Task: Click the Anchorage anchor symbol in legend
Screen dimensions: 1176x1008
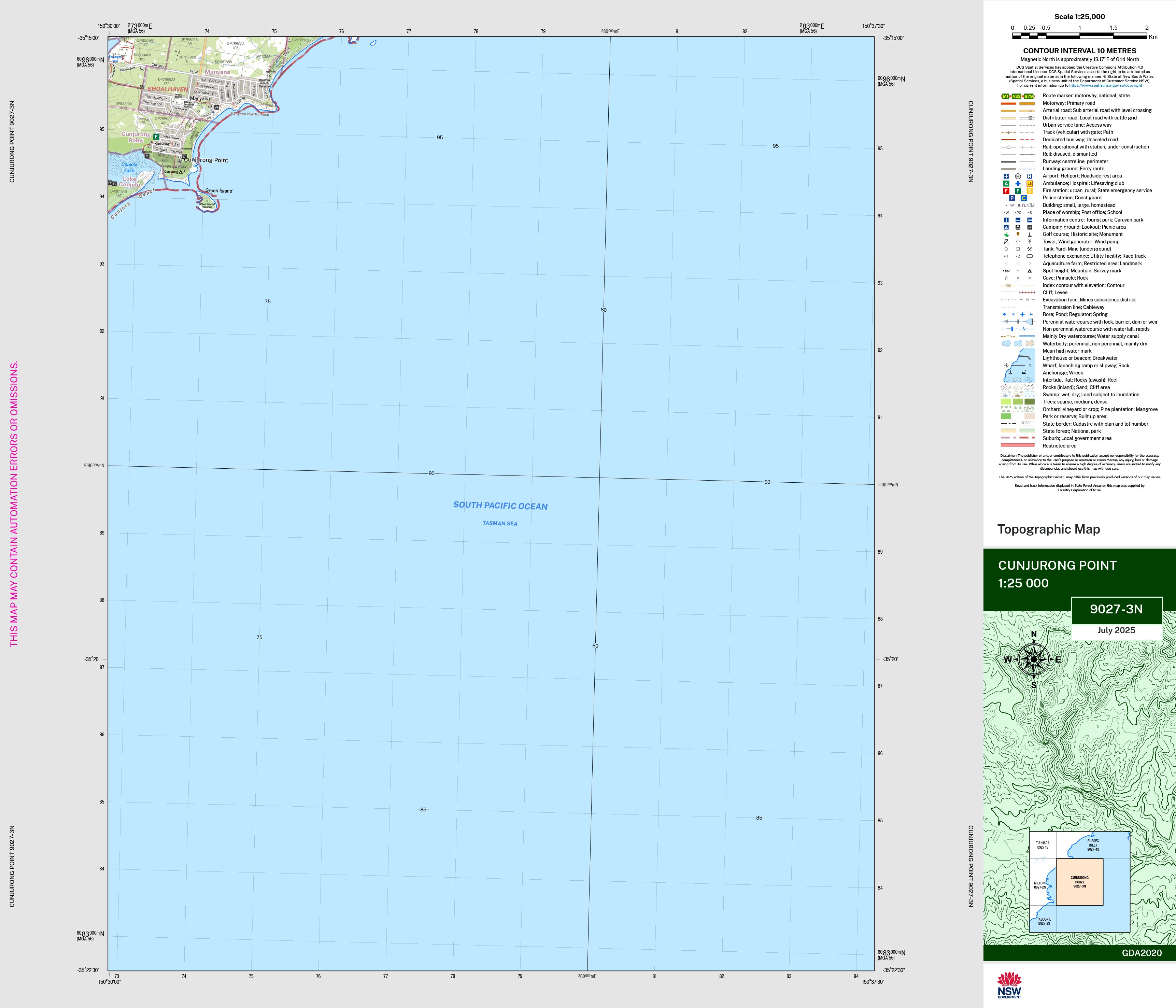Action: tap(1010, 372)
